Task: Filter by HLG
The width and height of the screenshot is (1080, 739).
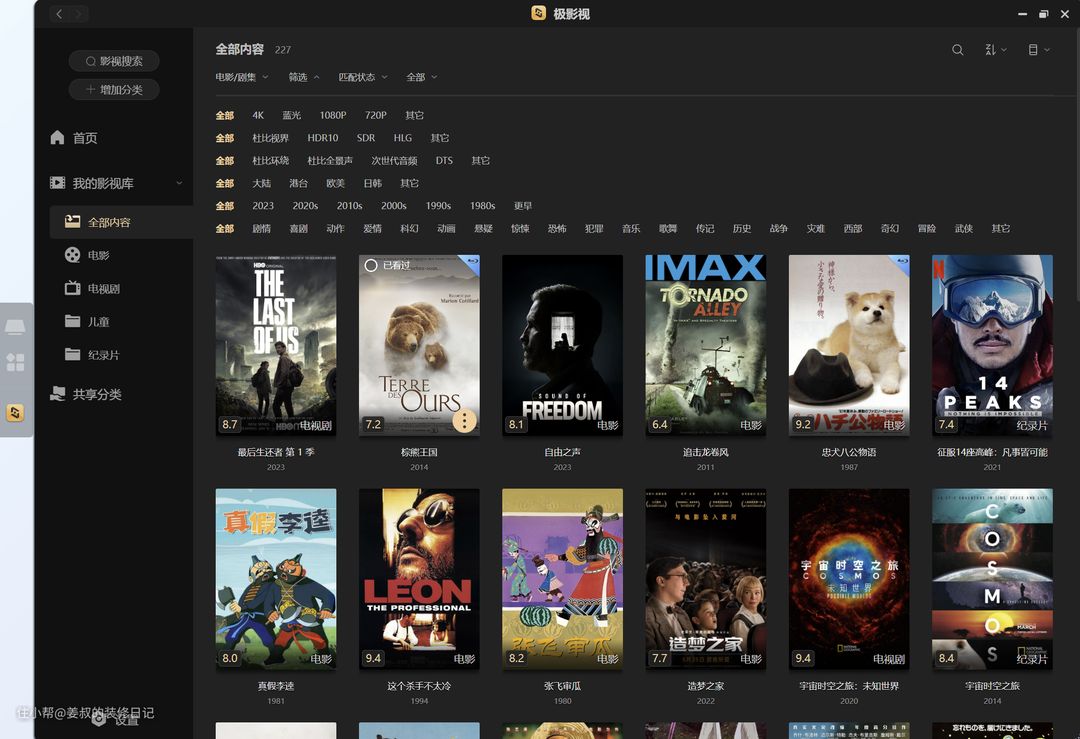Action: point(402,138)
